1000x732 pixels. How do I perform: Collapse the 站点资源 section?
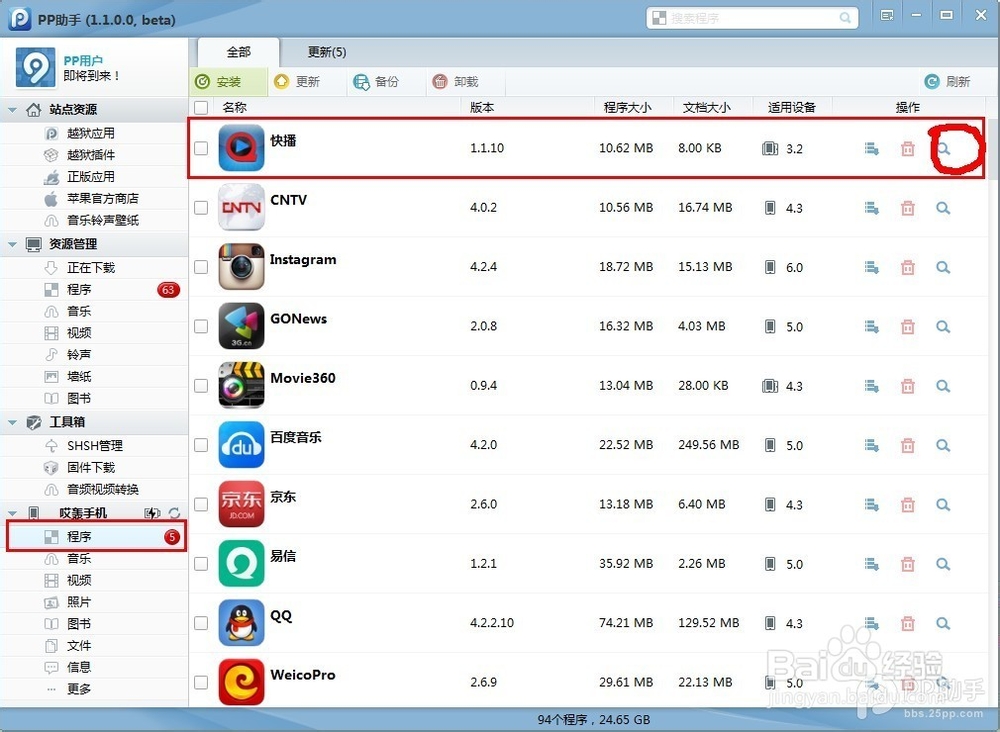(13, 110)
